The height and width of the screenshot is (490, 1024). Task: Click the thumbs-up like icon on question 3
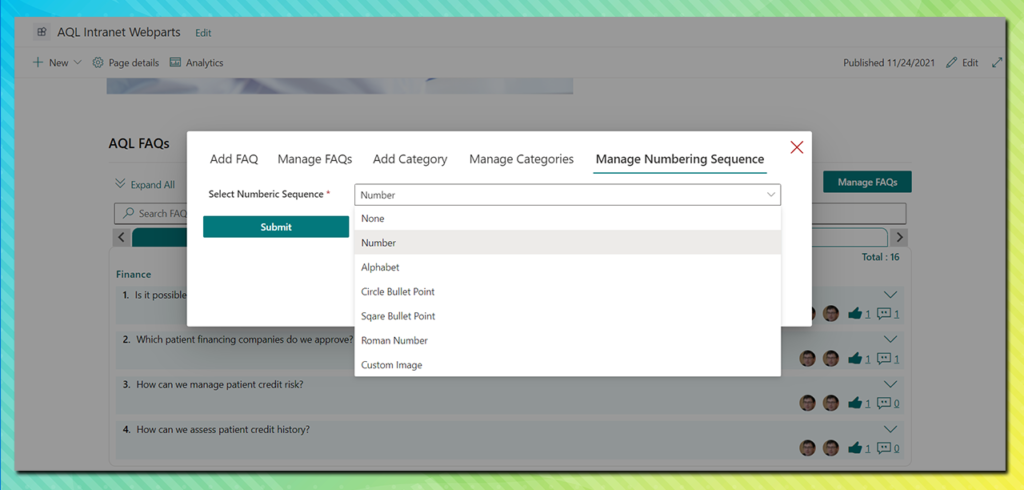click(855, 403)
